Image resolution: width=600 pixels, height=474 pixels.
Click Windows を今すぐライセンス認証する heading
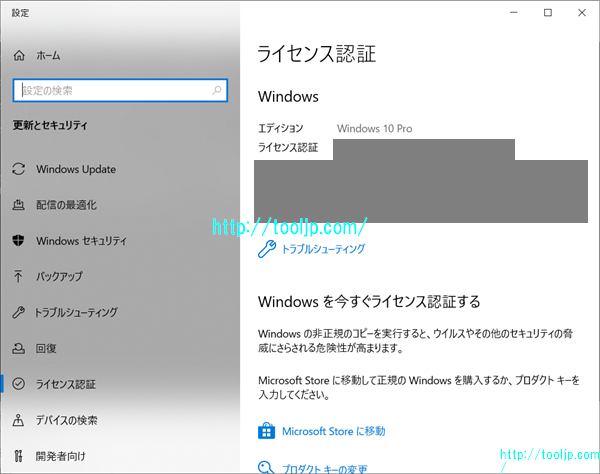pyautogui.click(x=369, y=301)
